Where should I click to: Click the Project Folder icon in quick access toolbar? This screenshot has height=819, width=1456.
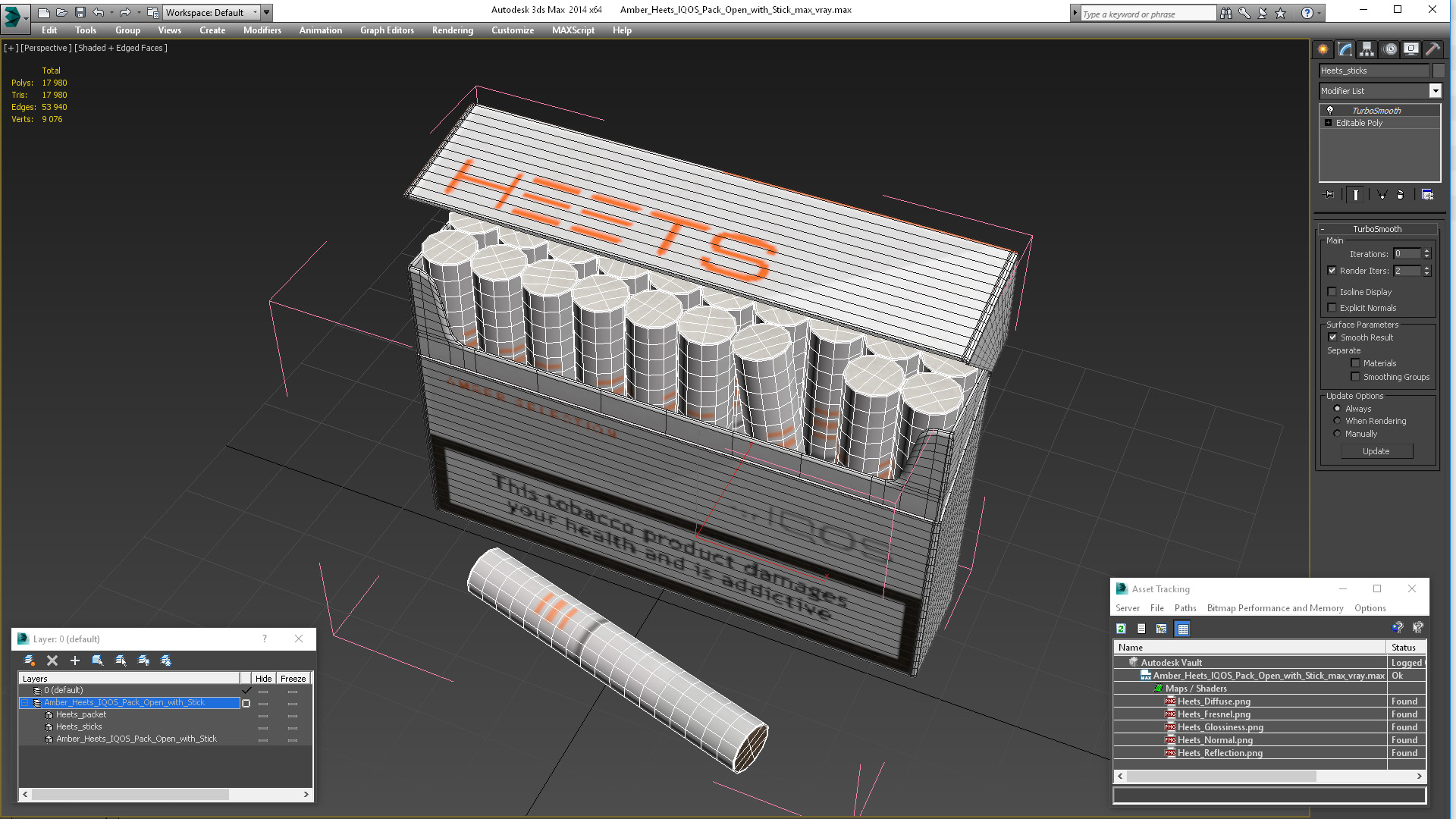click(152, 13)
